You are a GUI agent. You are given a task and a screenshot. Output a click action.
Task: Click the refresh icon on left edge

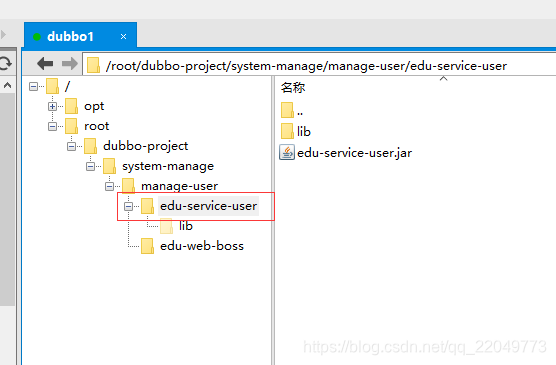coord(5,63)
